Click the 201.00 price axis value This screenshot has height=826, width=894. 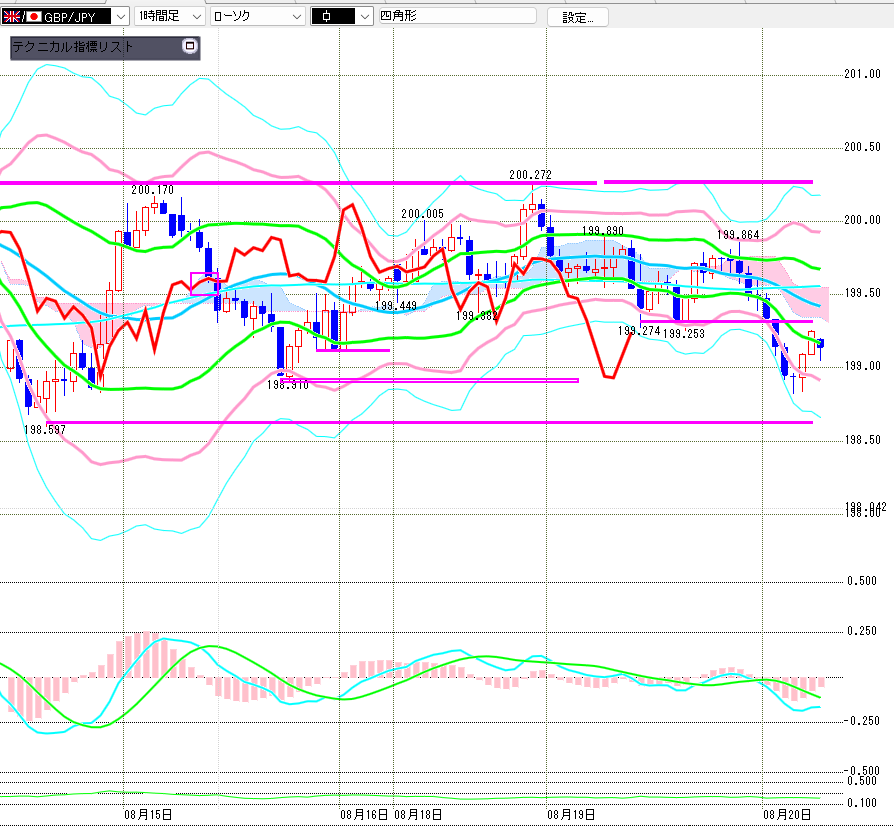862,74
